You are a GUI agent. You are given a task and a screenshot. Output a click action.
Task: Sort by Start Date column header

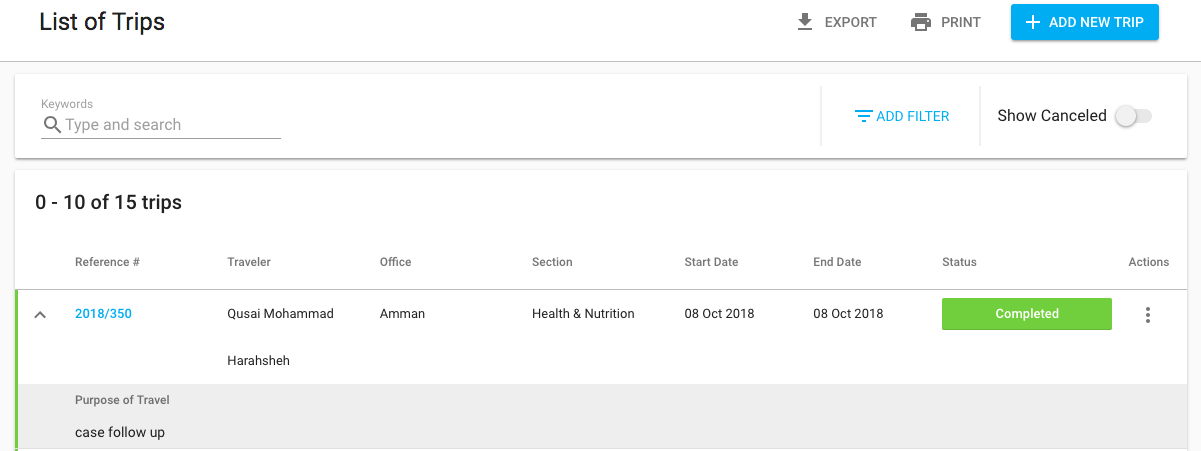pos(711,262)
